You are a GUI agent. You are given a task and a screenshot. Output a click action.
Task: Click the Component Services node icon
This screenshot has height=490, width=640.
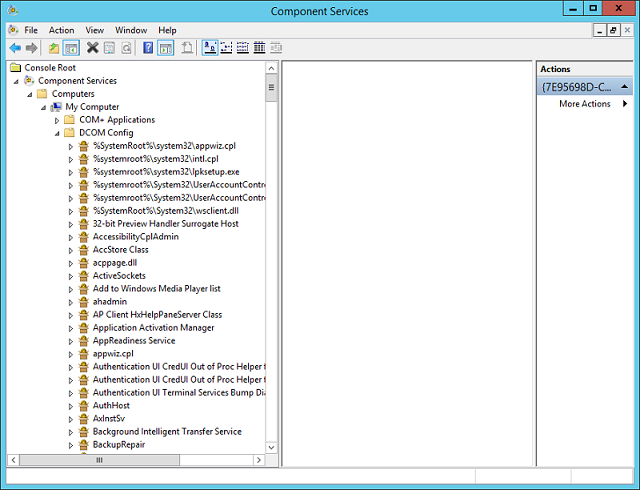point(29,81)
